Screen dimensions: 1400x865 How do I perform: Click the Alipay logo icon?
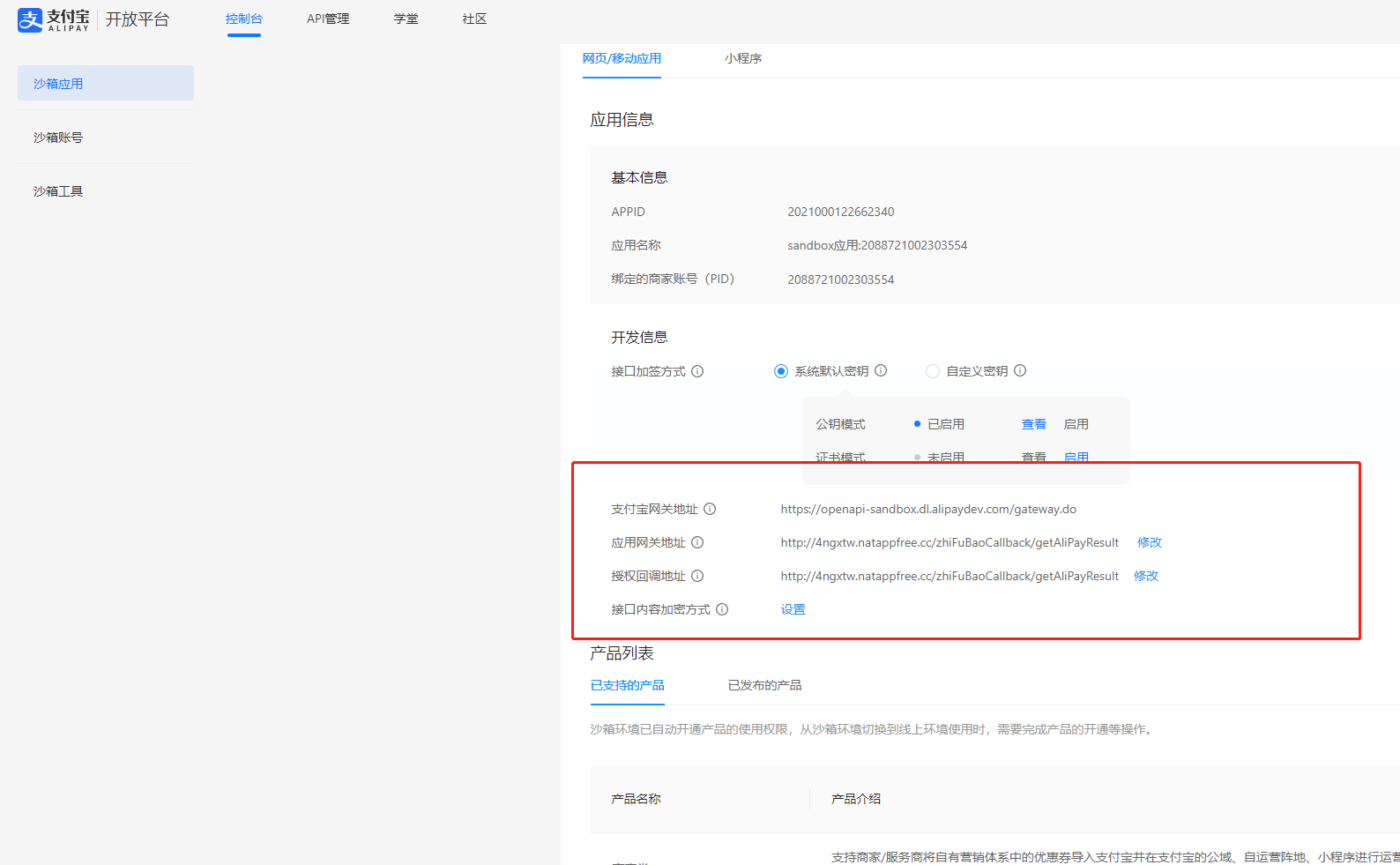pos(30,19)
